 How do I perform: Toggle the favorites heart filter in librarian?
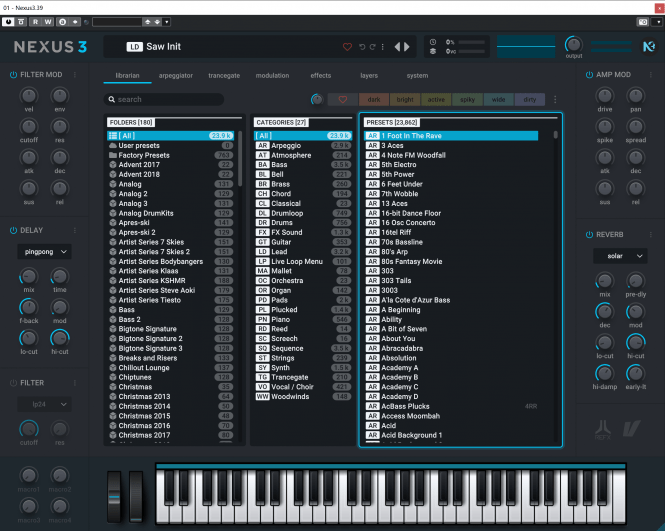[x=343, y=99]
